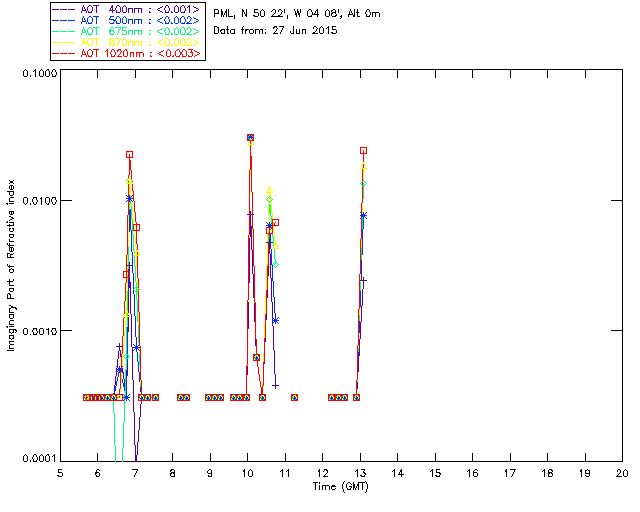Click the 'Time (GMT)' axis label
The width and height of the screenshot is (640, 512).
click(x=340, y=487)
